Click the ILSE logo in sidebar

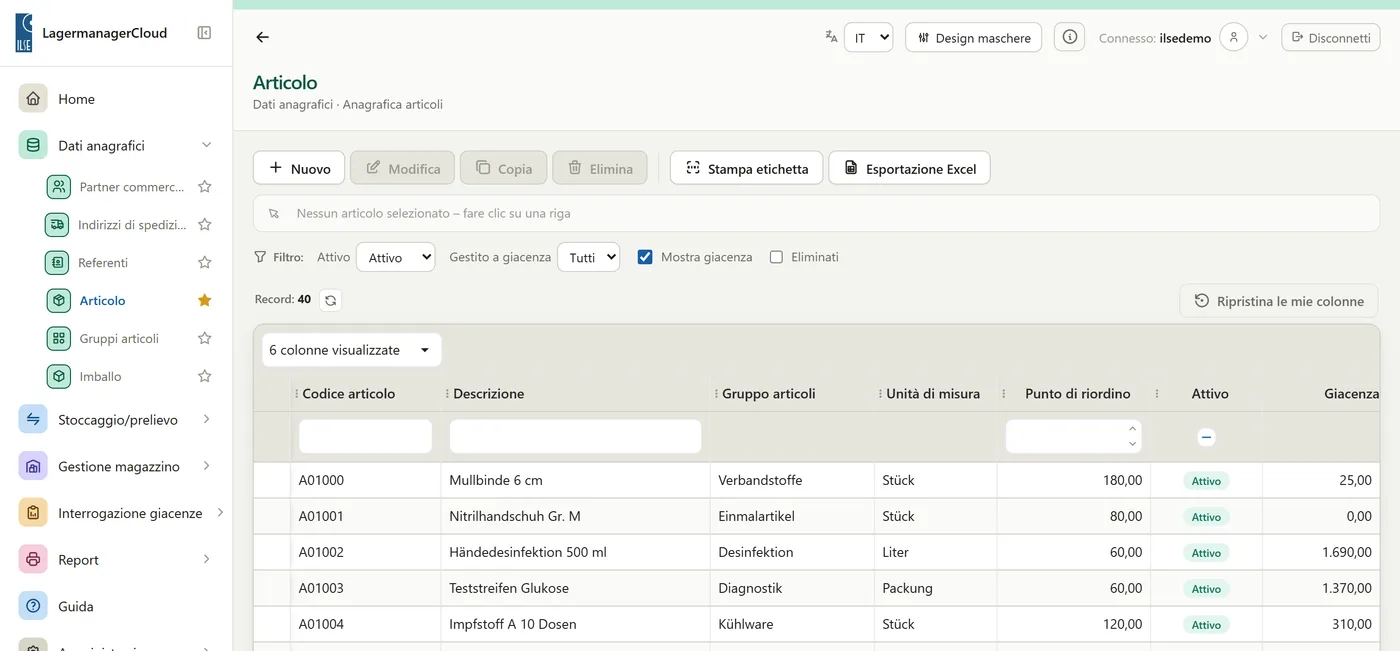(x=24, y=33)
